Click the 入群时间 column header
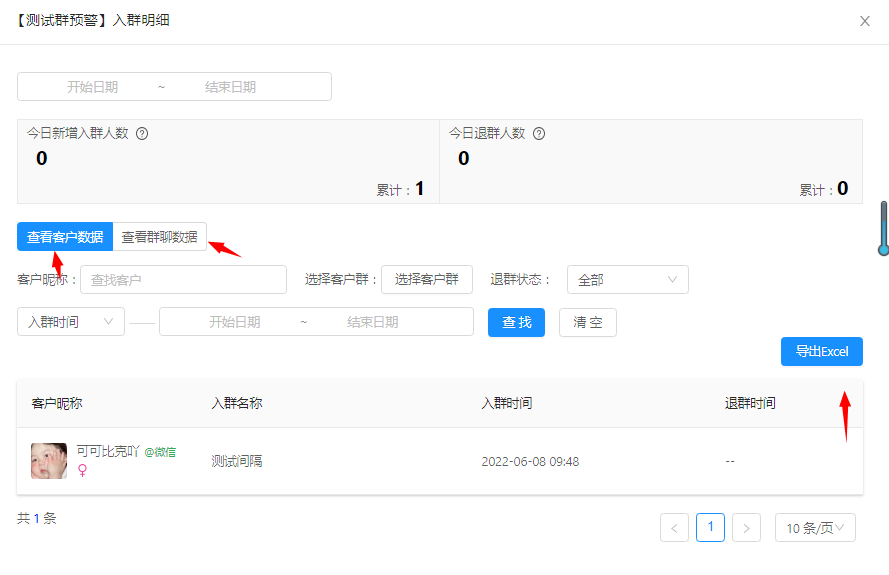 coord(506,403)
